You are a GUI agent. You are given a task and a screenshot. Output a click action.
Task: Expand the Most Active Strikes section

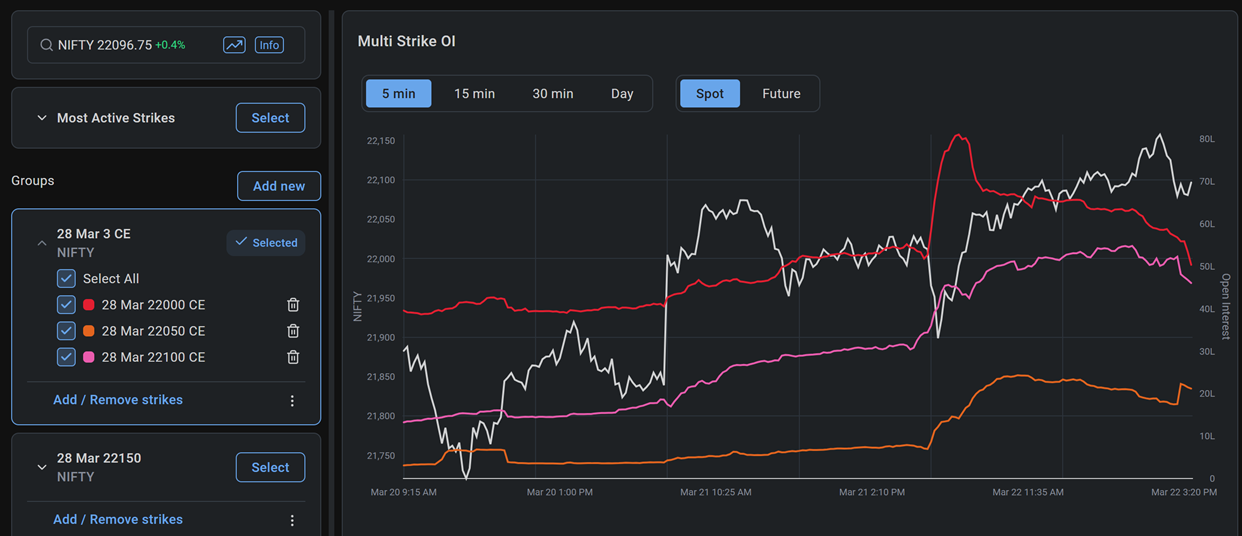coord(42,118)
